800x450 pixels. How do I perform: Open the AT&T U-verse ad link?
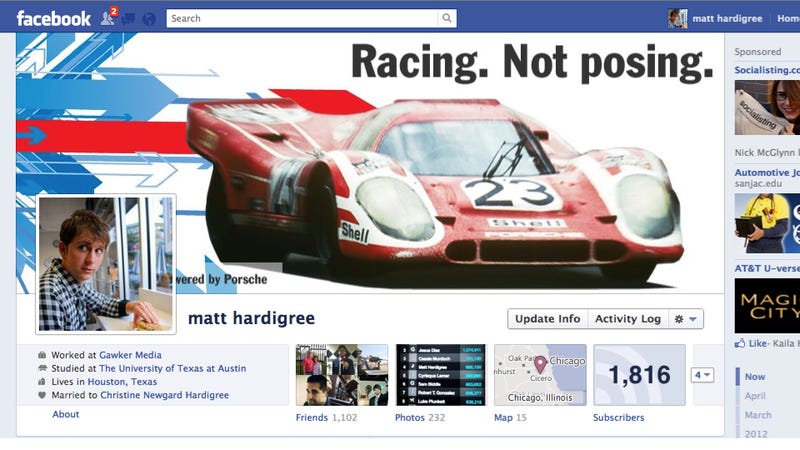tap(767, 268)
